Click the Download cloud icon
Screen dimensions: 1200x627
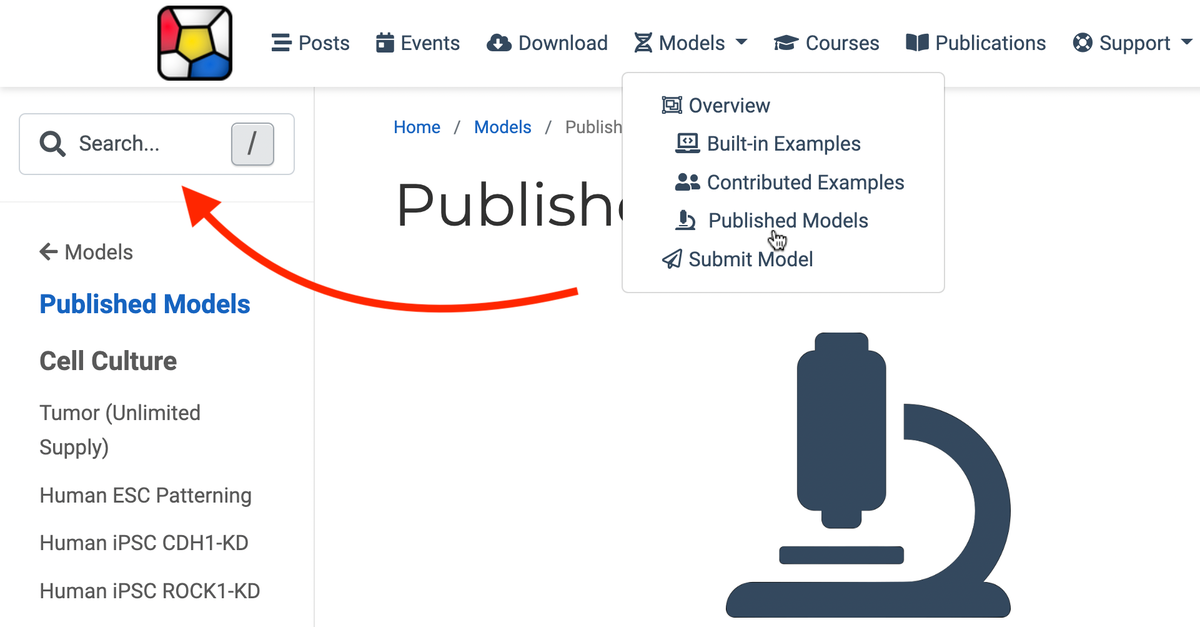coord(499,43)
